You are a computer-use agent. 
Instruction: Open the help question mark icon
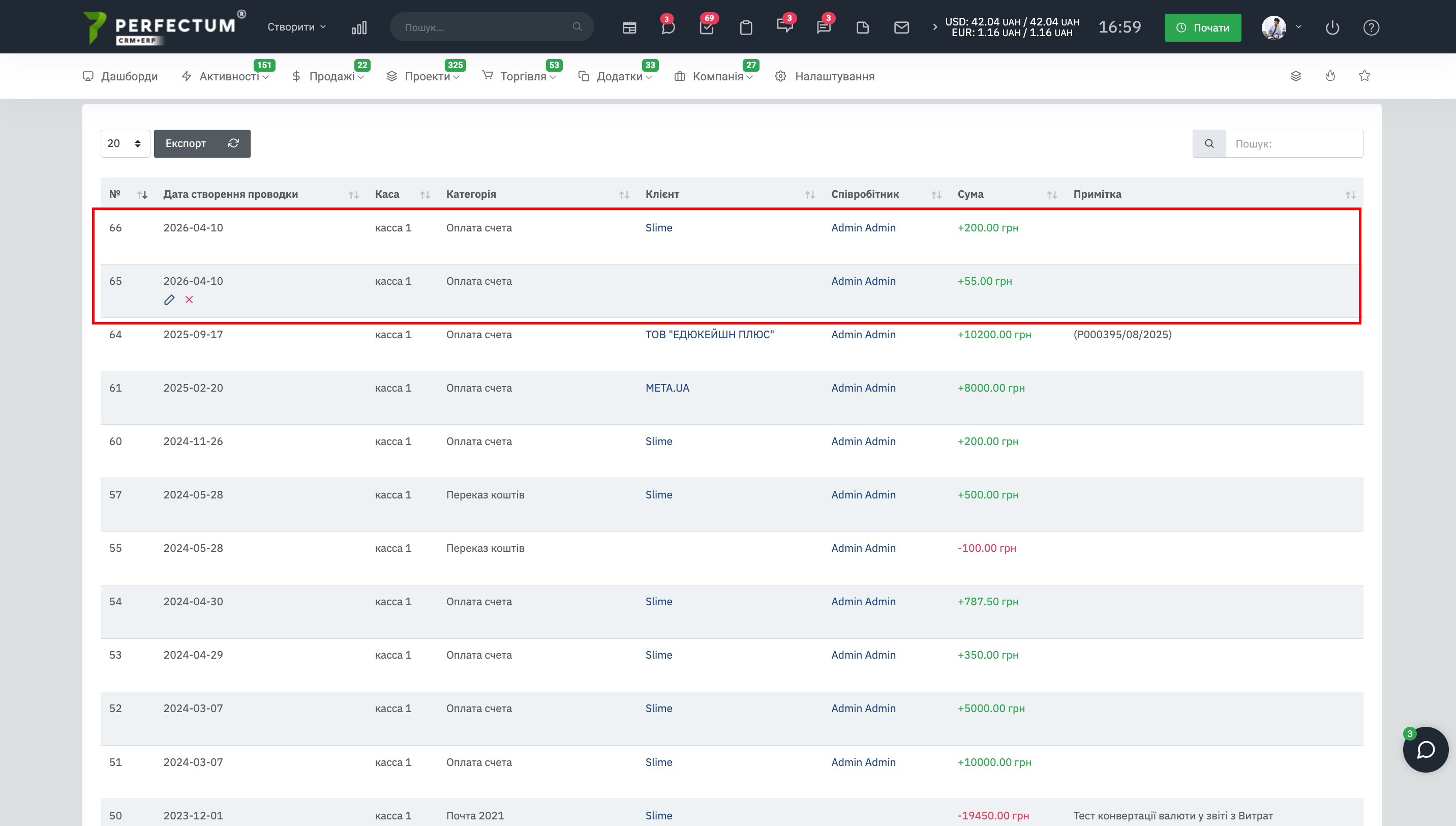[1371, 27]
